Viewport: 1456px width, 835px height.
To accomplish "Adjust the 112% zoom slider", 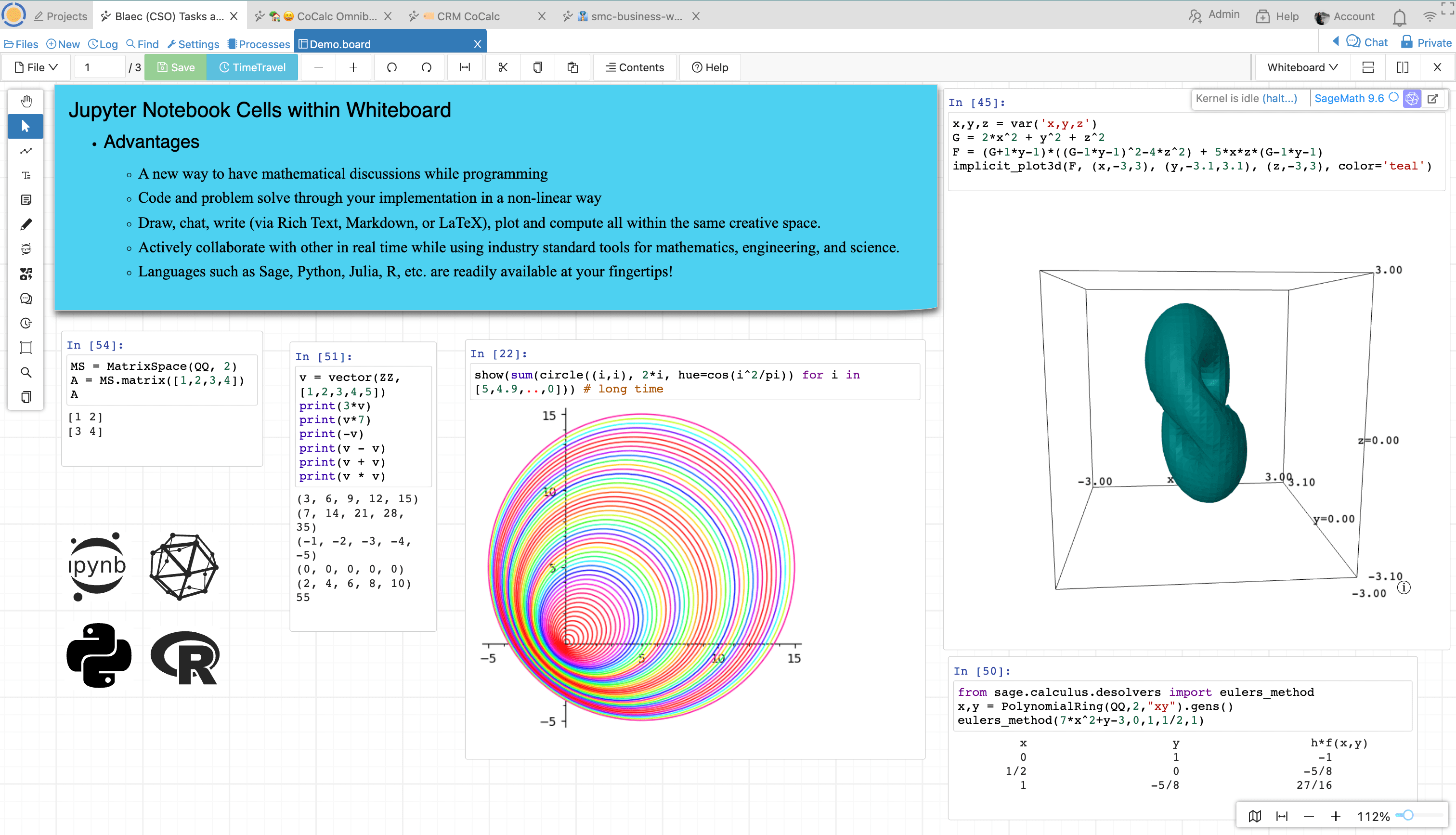I will (1407, 815).
